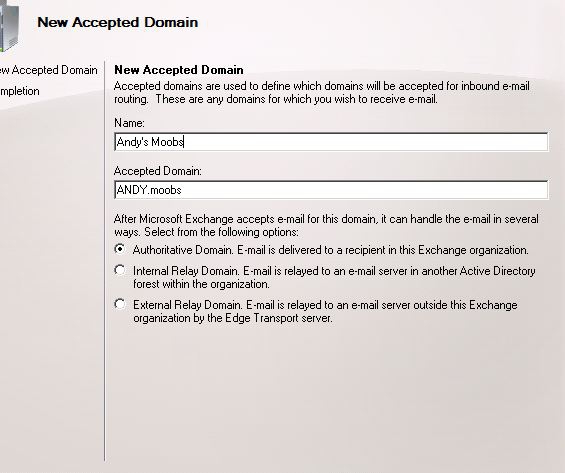Click the Accepted Domain: field label

pyautogui.click(x=158, y=171)
